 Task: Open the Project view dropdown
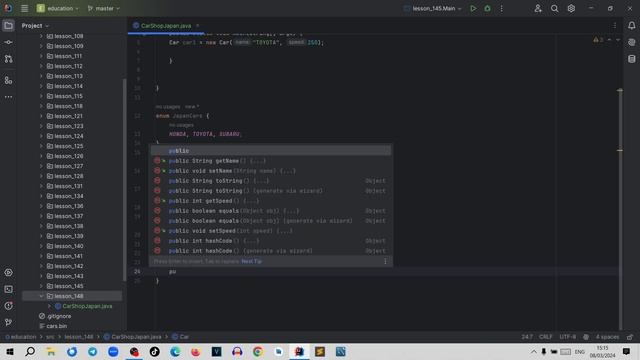coord(35,26)
